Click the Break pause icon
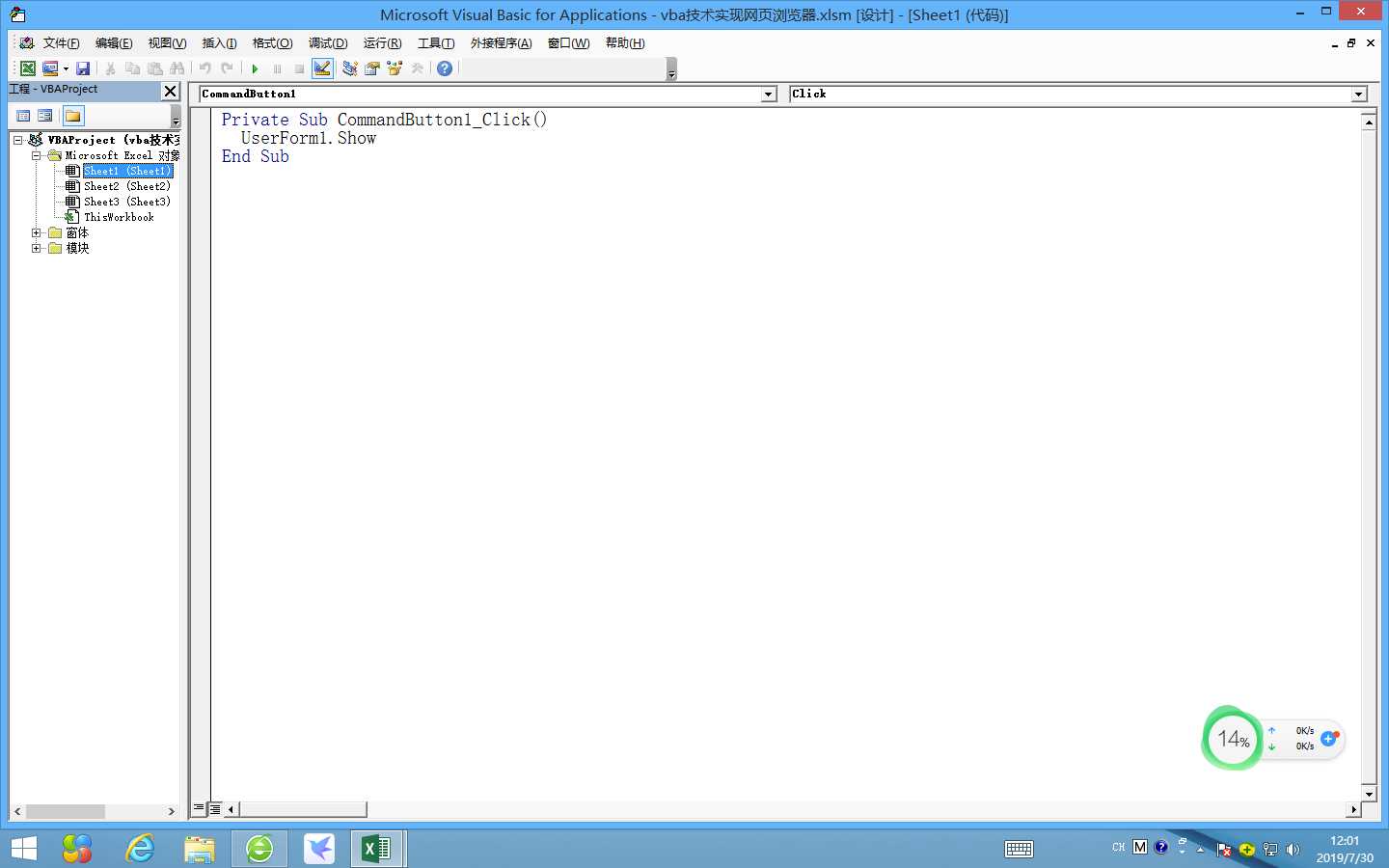The height and width of the screenshot is (868, 1389). (x=277, y=68)
